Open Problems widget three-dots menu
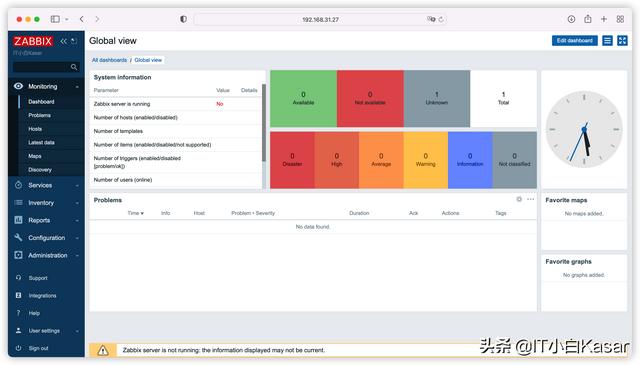 530,199
